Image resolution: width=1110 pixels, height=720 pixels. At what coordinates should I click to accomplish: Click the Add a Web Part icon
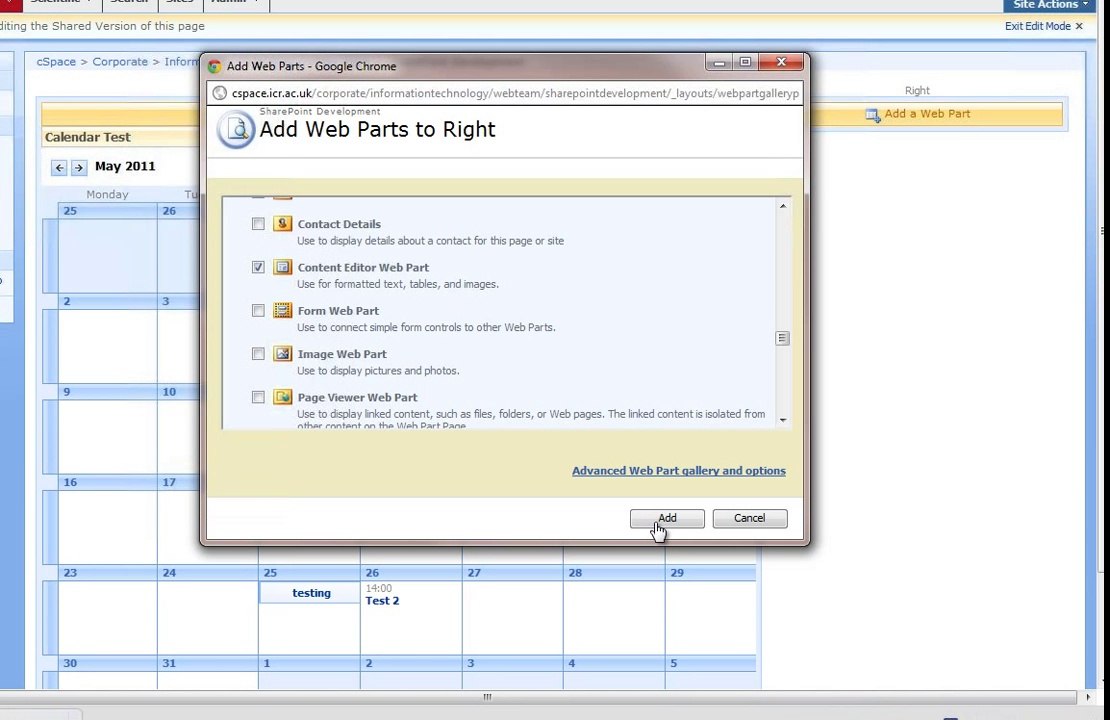(873, 115)
